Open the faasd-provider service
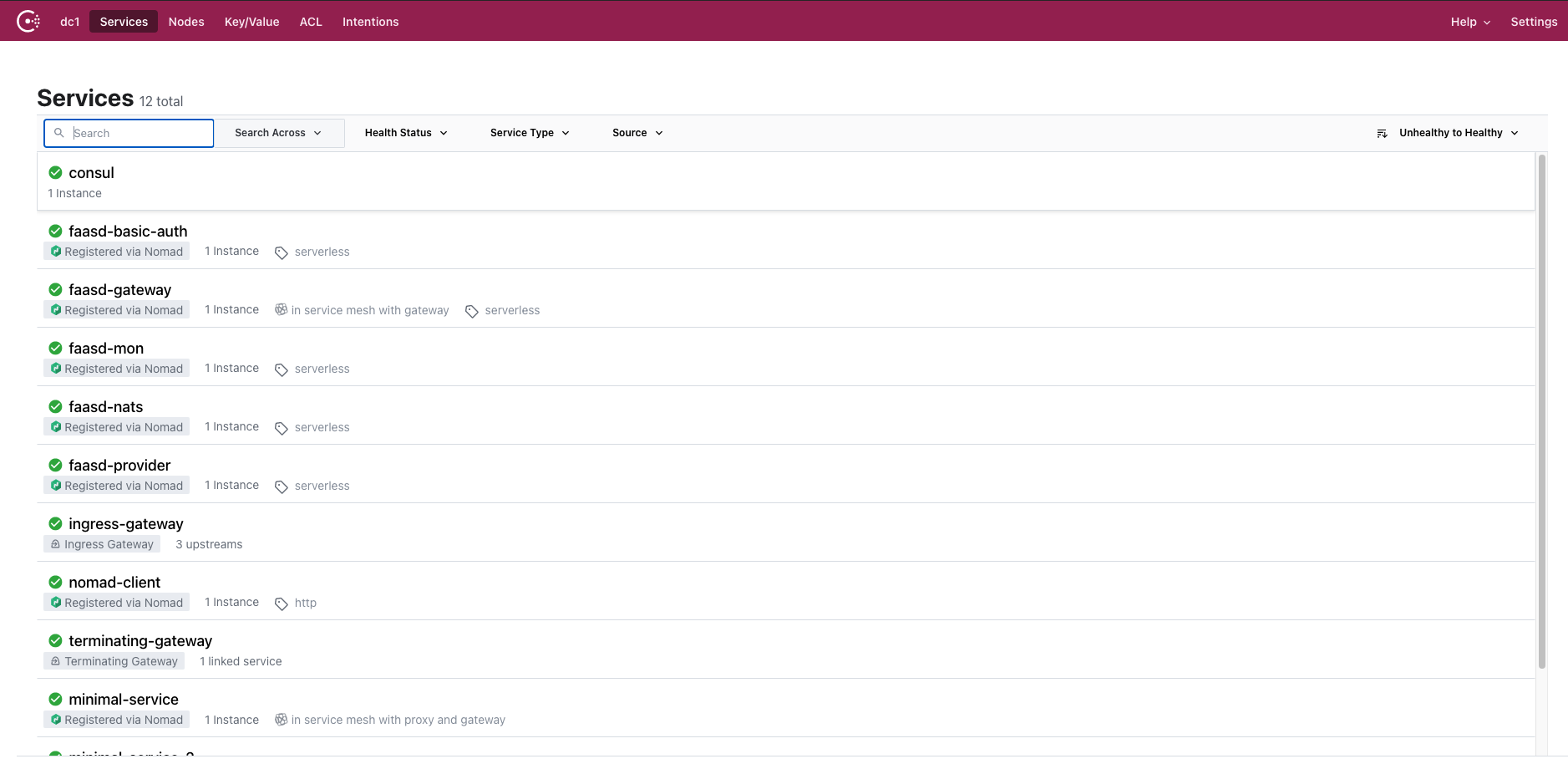Viewport: 1568px width, 764px height. click(119, 466)
